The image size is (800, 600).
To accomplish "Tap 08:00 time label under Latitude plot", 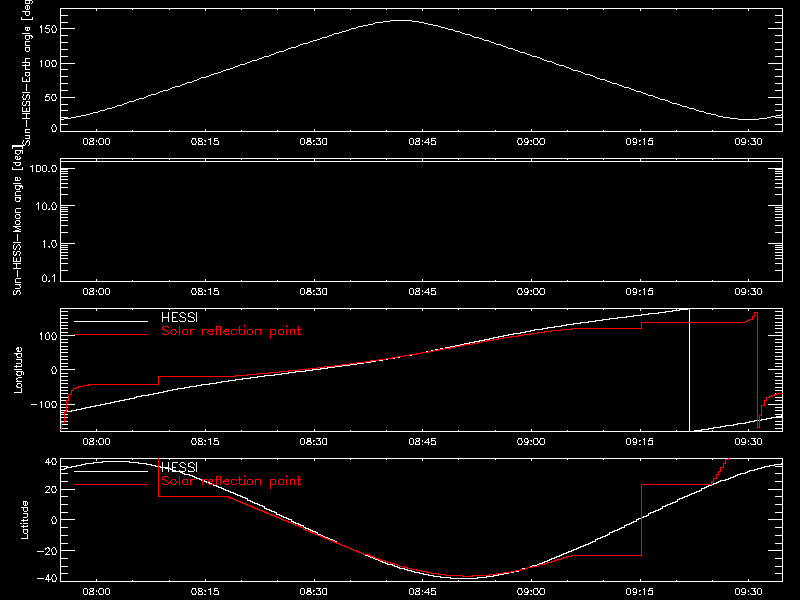I will pos(96,591).
